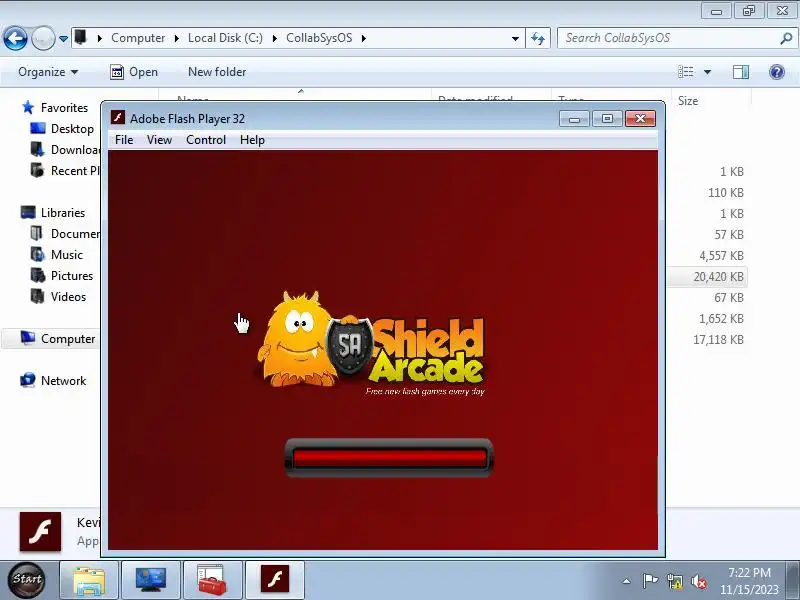Switch to Flash Player taskbar button
Screen dimensions: 800x600
pyautogui.click(x=275, y=580)
